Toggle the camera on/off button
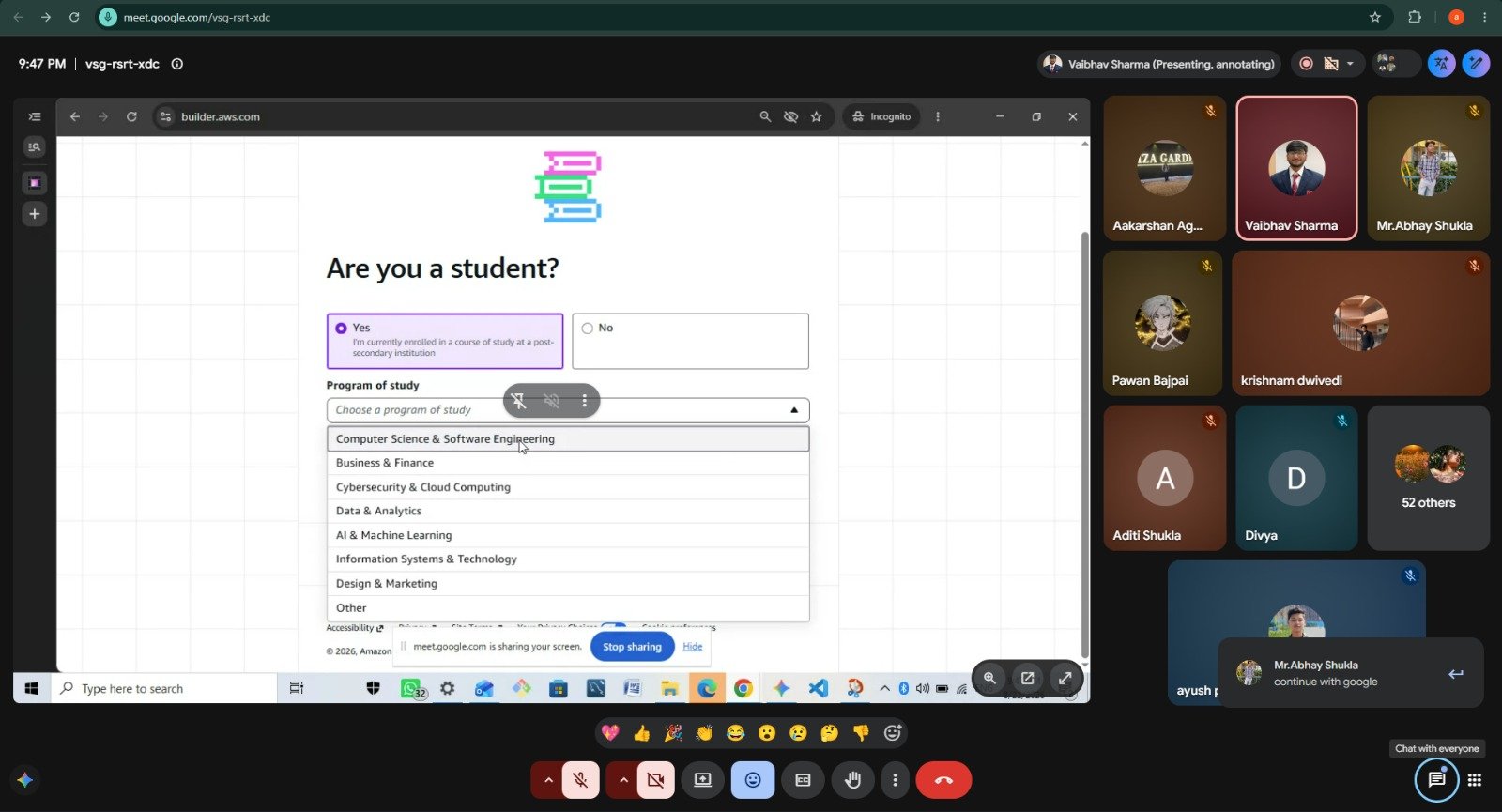Screen dimensions: 1502x812 [x=655, y=780]
